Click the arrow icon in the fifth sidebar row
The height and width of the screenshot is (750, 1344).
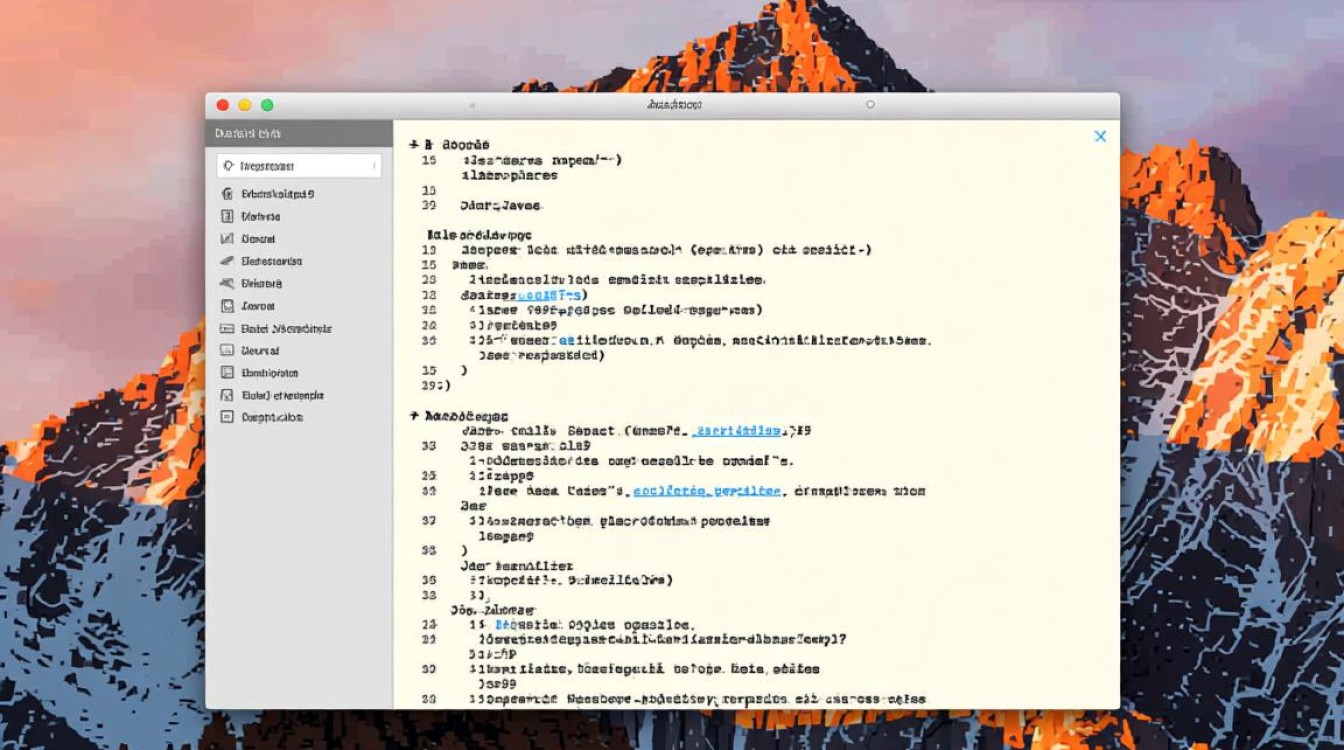coord(226,284)
